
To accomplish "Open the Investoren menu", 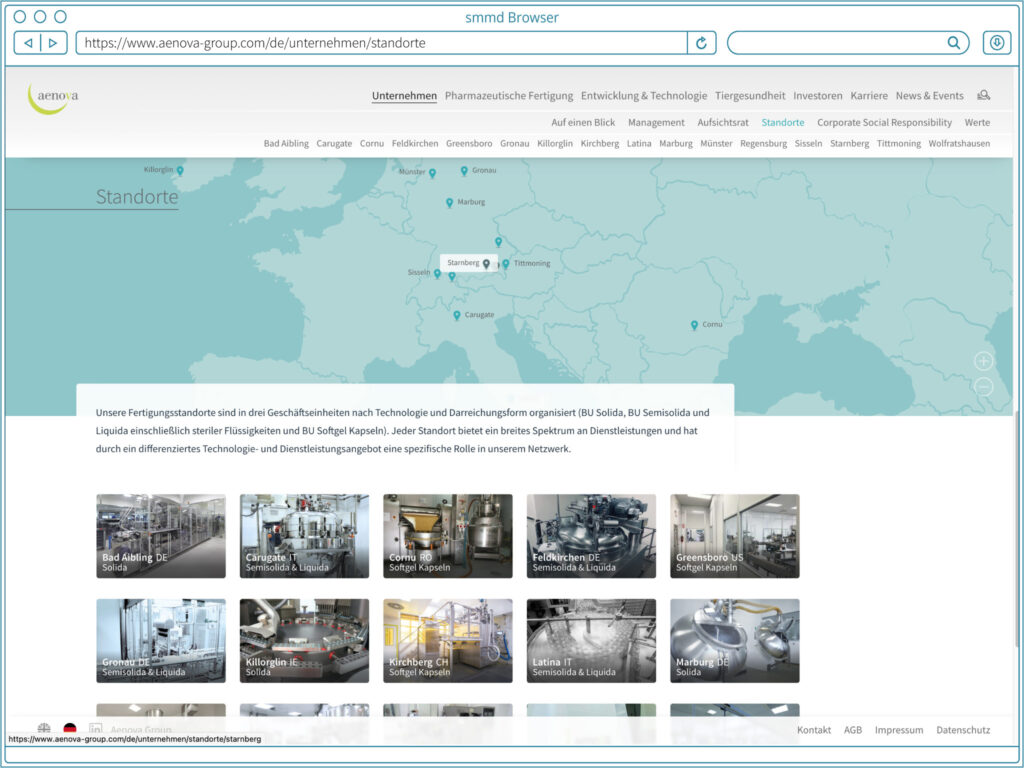I will [818, 96].
